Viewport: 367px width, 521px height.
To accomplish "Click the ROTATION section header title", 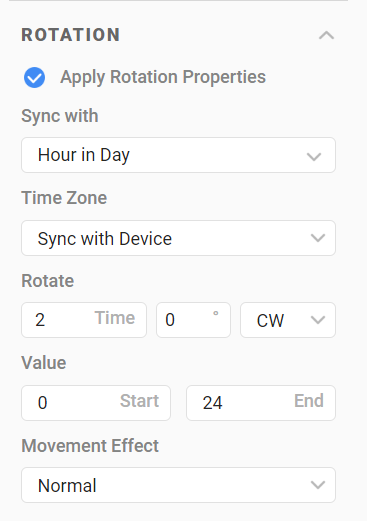I will pos(71,35).
